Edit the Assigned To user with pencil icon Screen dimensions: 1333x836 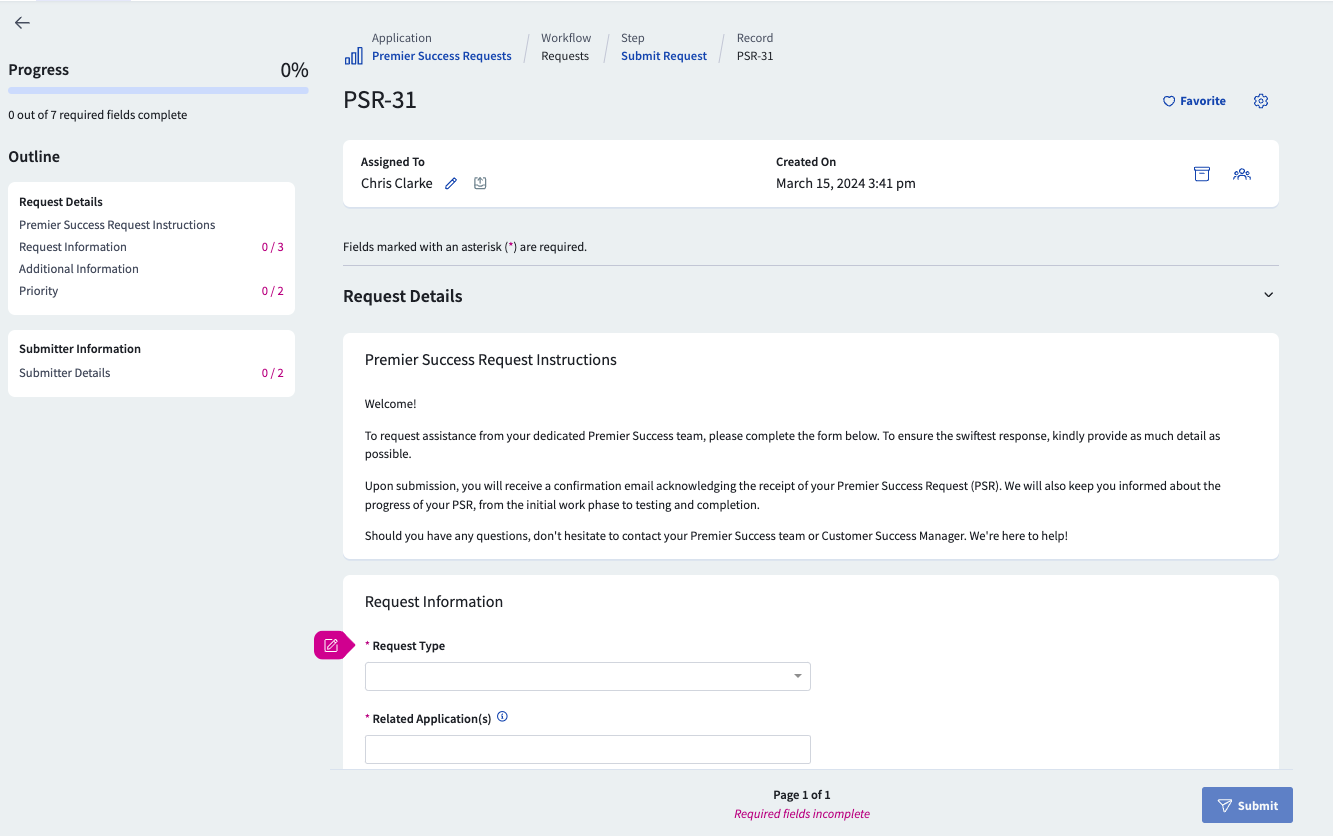(450, 183)
